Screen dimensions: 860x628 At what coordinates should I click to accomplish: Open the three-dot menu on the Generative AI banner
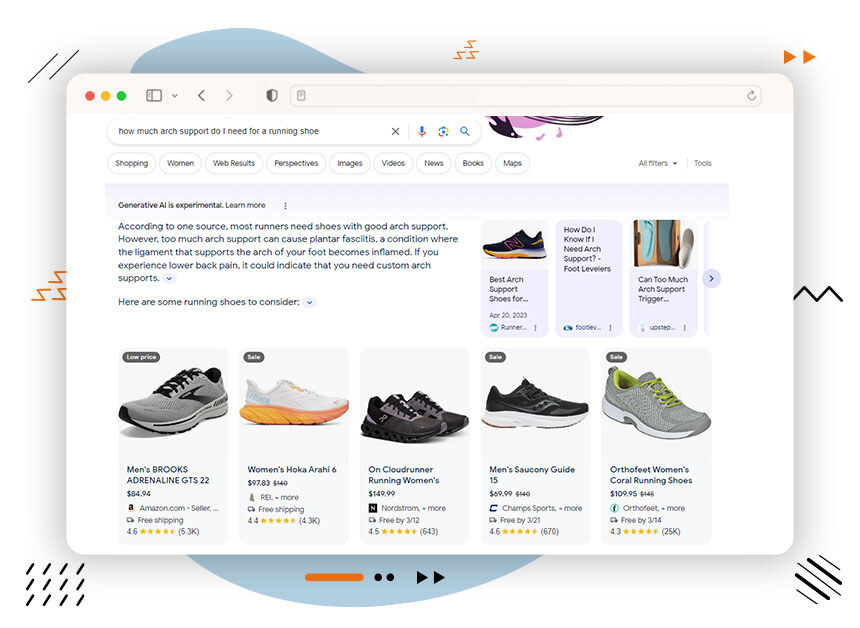[x=283, y=203]
